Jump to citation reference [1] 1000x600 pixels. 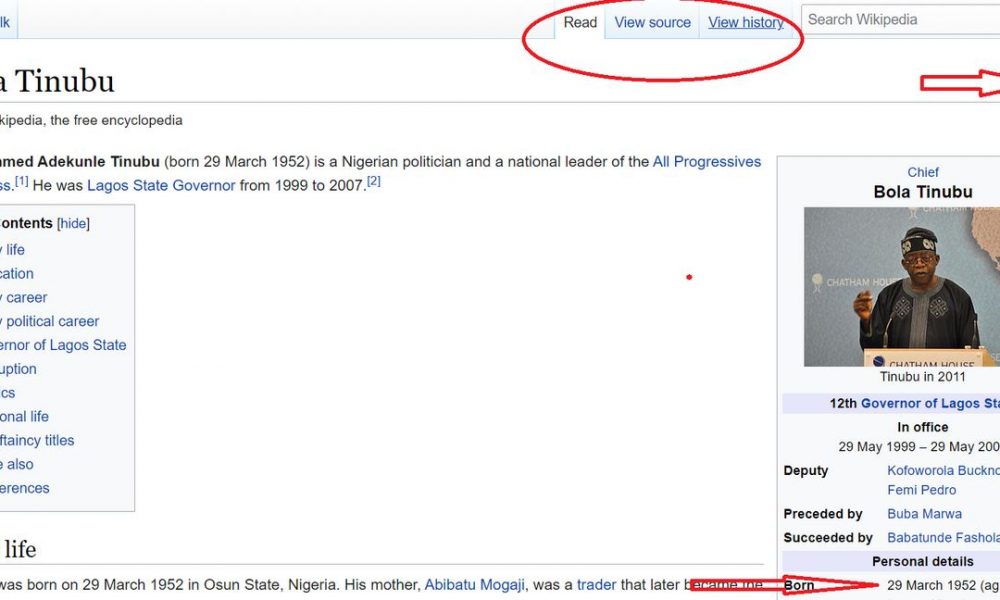[x=21, y=181]
